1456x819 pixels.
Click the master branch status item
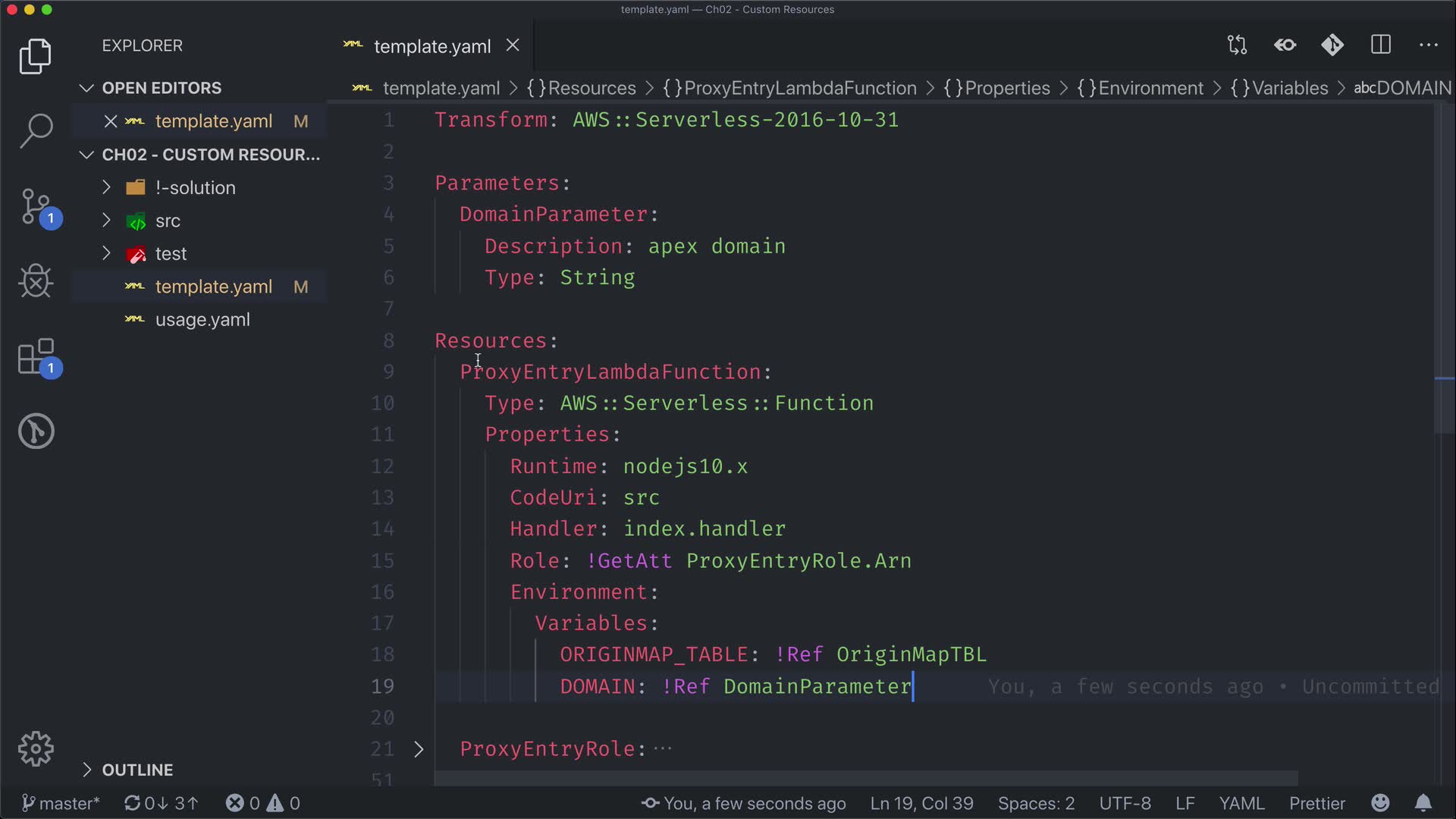click(x=61, y=803)
